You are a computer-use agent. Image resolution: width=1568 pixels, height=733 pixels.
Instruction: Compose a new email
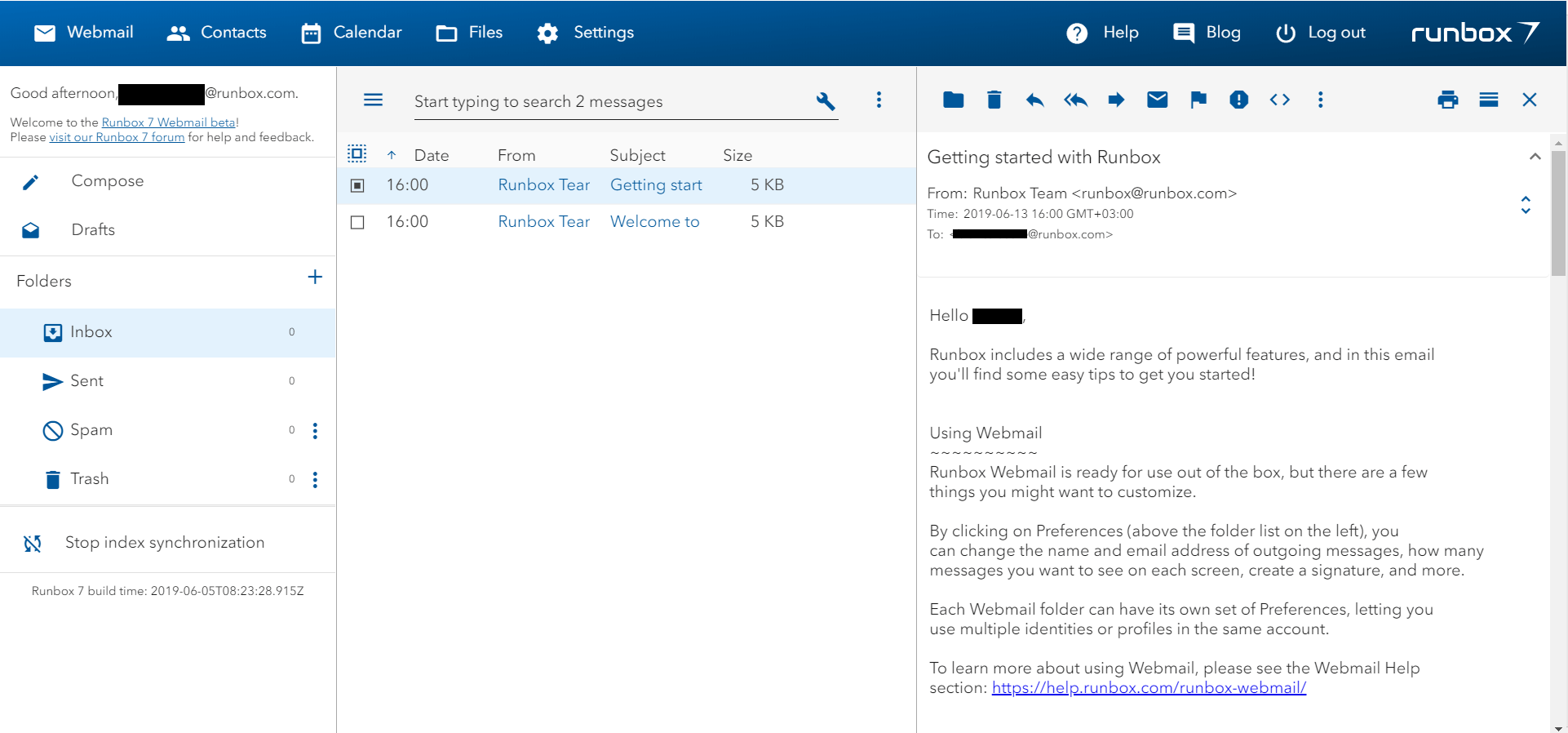pyautogui.click(x=108, y=181)
